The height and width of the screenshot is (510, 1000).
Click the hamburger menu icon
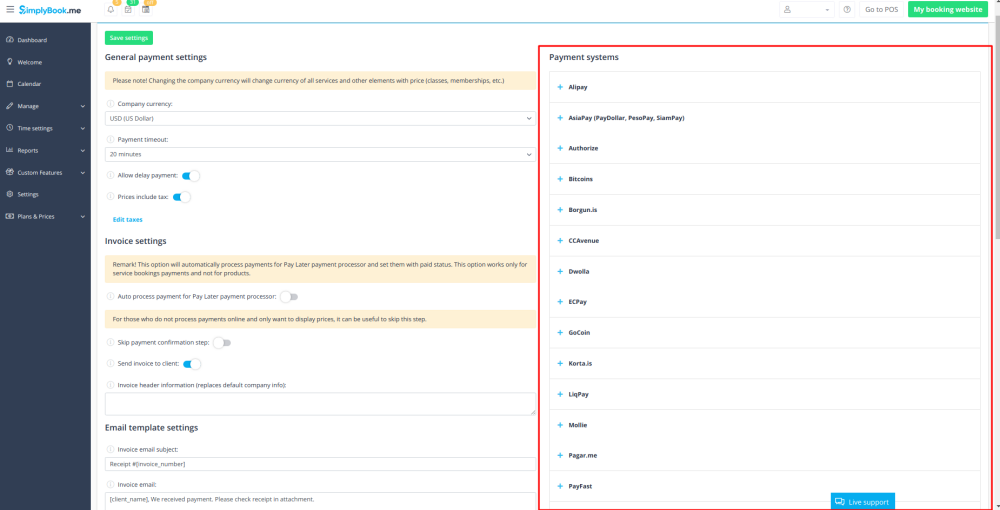point(10,9)
